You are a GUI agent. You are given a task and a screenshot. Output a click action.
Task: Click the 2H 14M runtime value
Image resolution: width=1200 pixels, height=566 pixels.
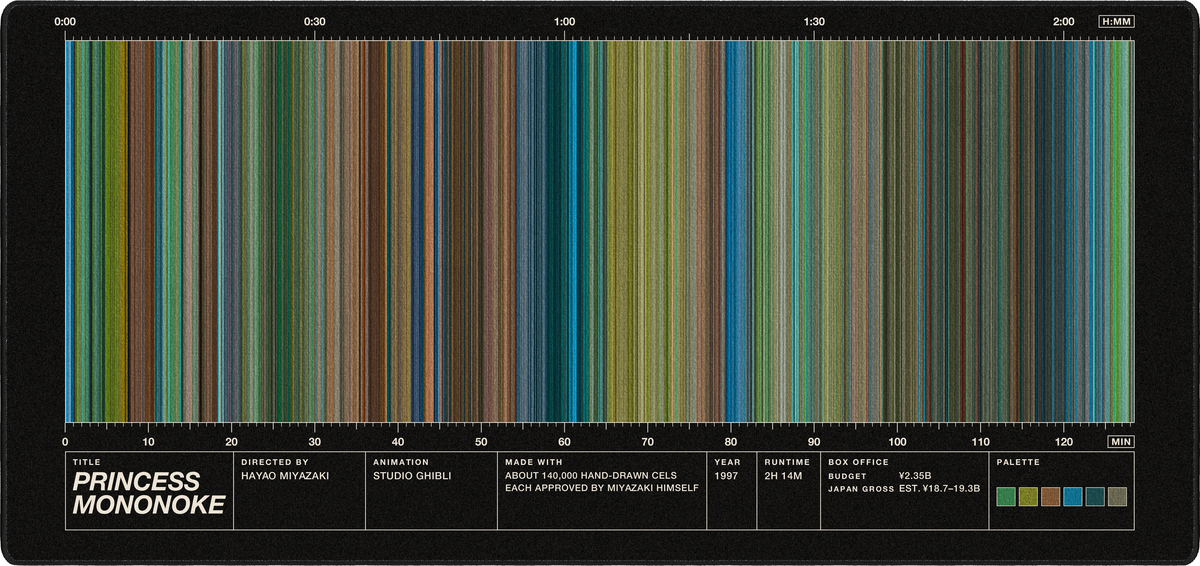[785, 476]
